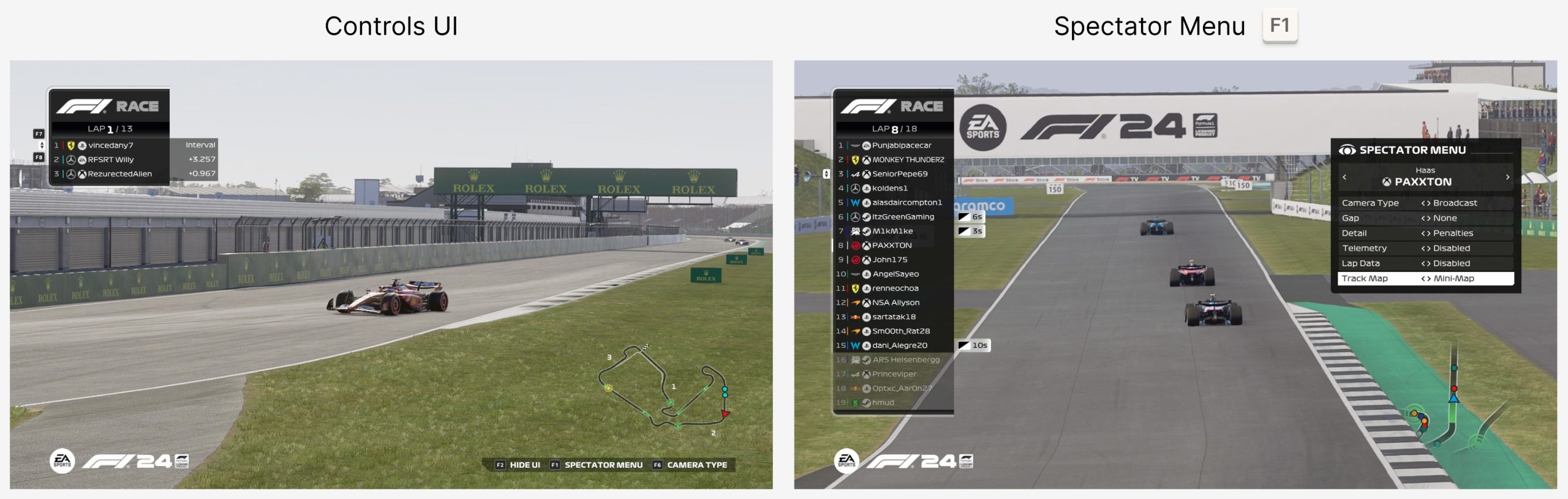
Task: Change the Camera Type Broadcast option
Action: [1449, 203]
